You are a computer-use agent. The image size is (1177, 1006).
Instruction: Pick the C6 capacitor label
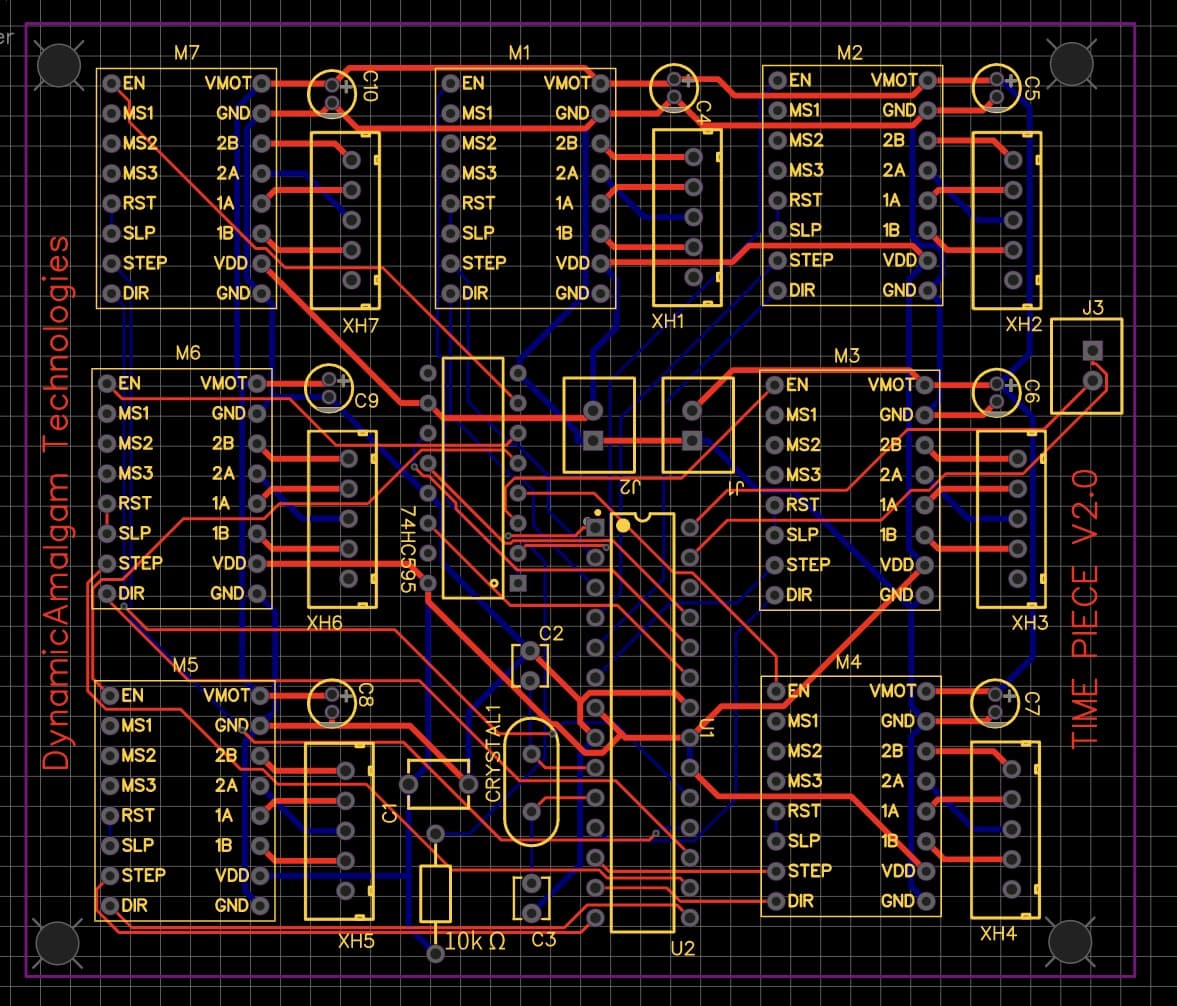click(x=1031, y=392)
